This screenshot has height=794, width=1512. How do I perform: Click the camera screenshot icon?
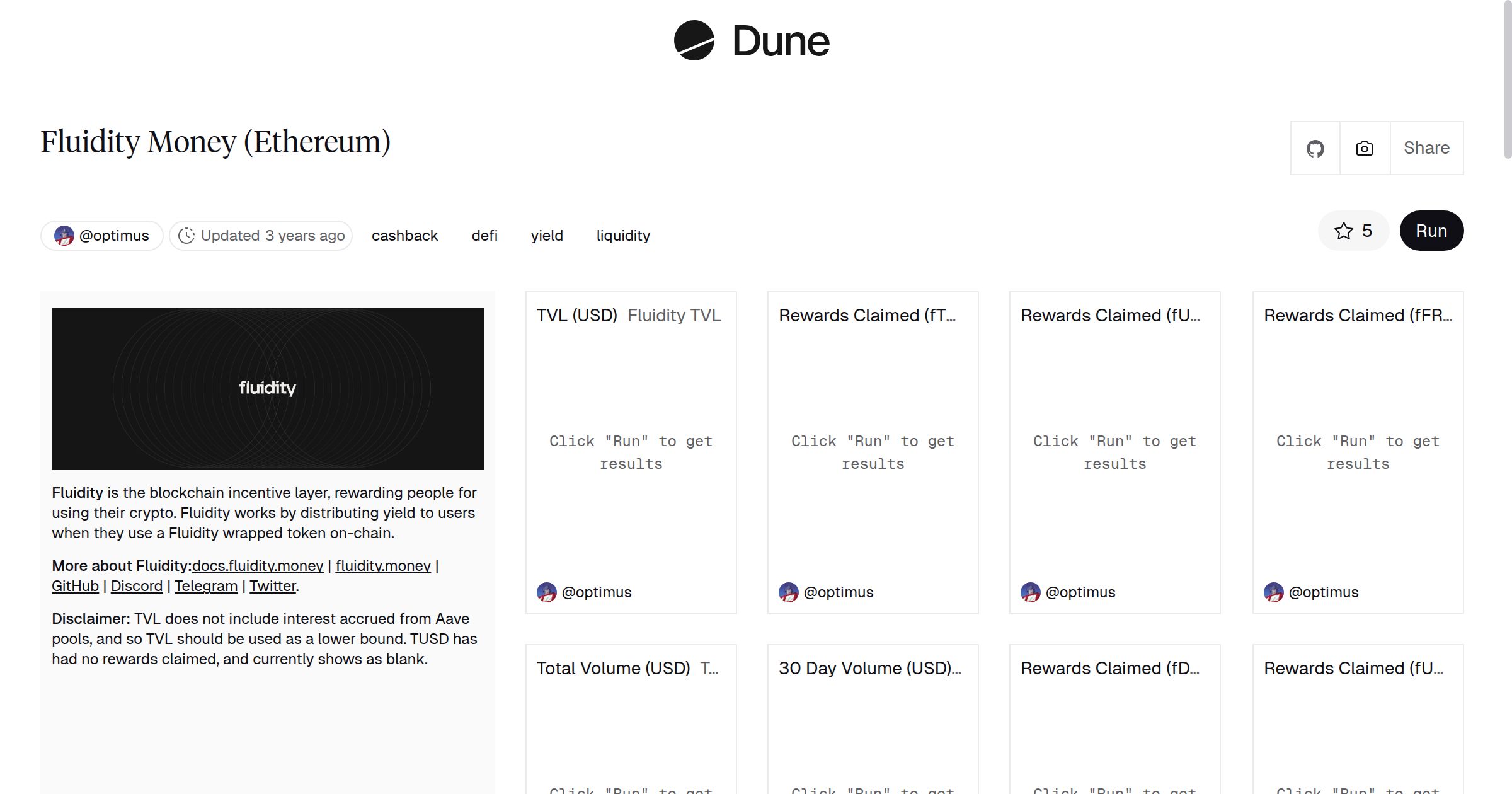1364,149
